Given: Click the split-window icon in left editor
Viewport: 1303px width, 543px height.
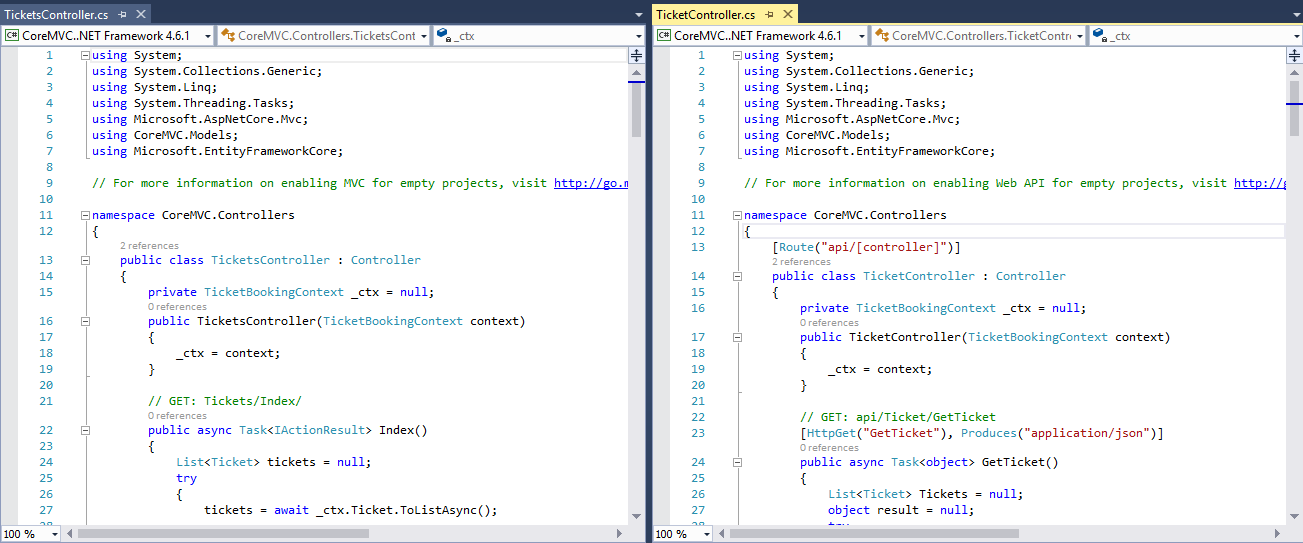Looking at the screenshot, I should pyautogui.click(x=636, y=55).
